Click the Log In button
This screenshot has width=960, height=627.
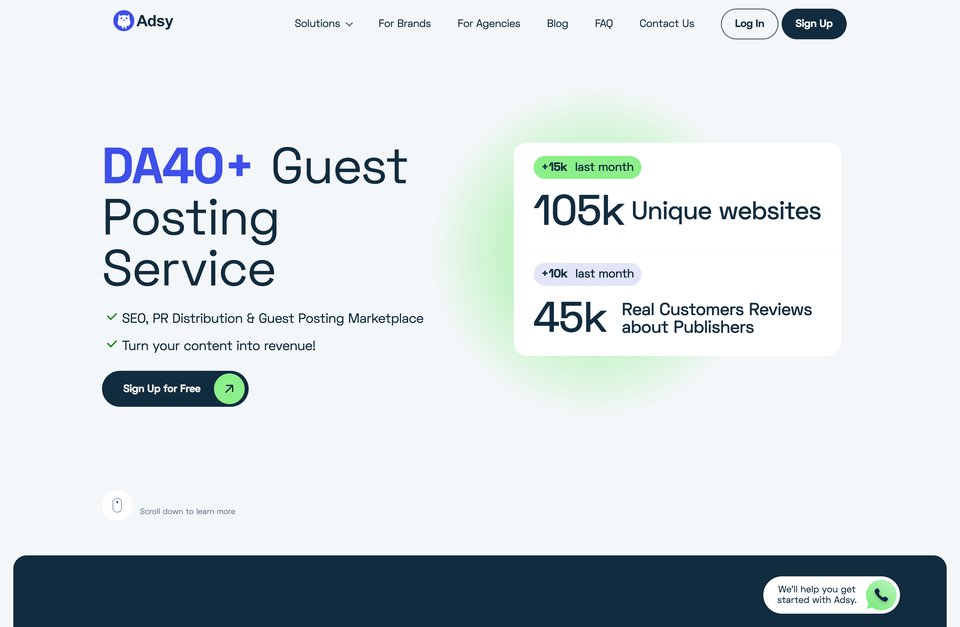click(749, 24)
